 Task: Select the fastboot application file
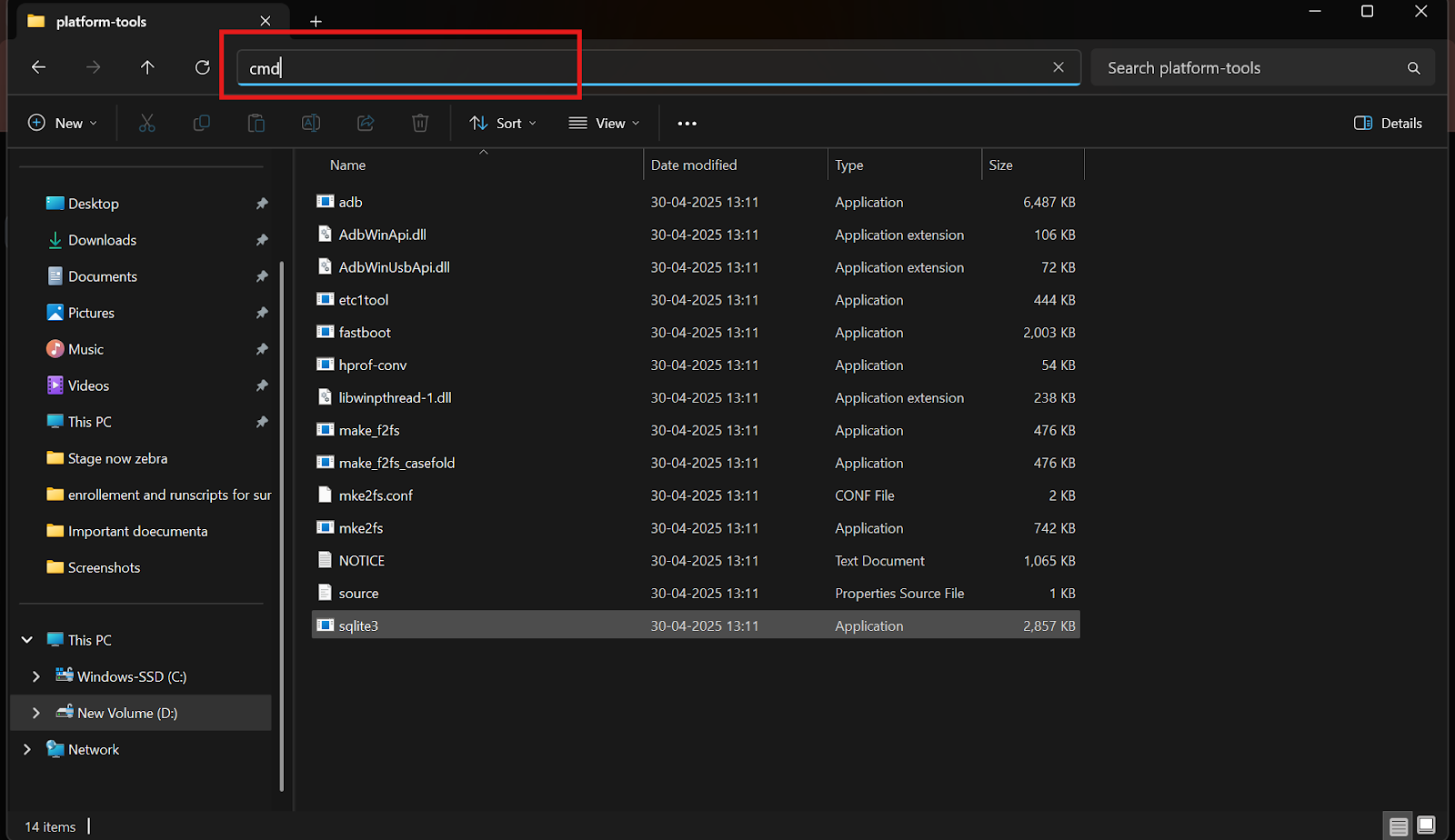click(x=365, y=333)
